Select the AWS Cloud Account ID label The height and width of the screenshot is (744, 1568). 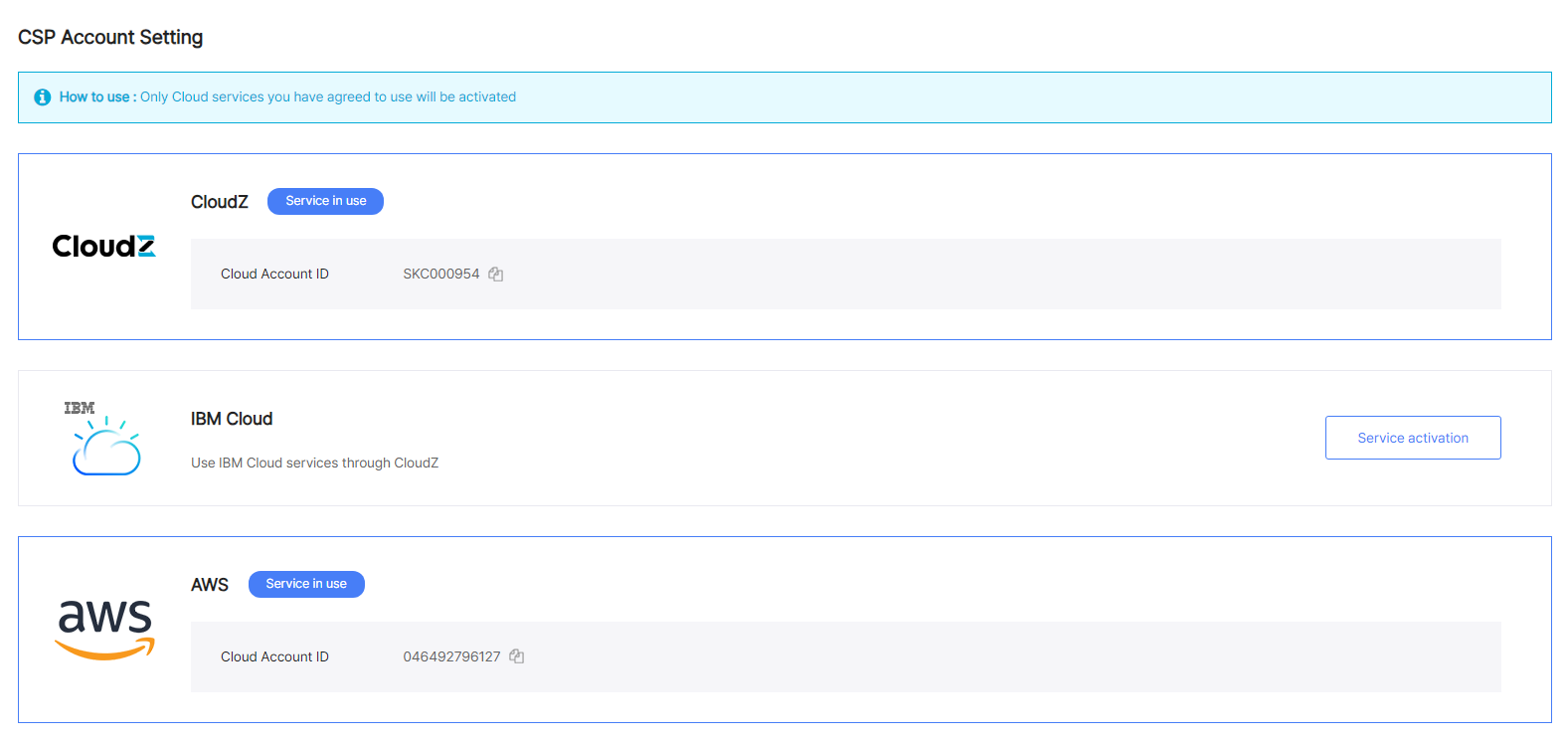coord(274,656)
